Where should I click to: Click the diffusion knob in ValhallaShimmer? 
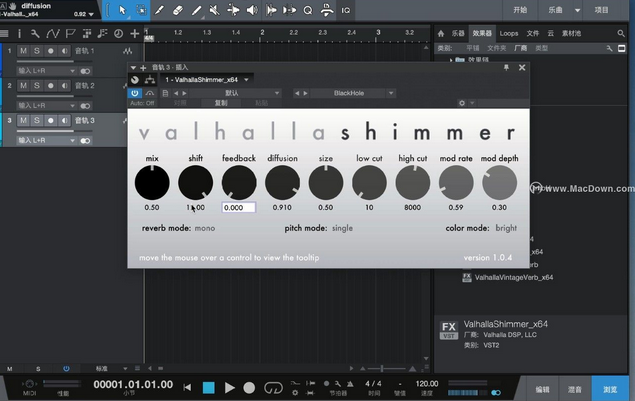282,183
